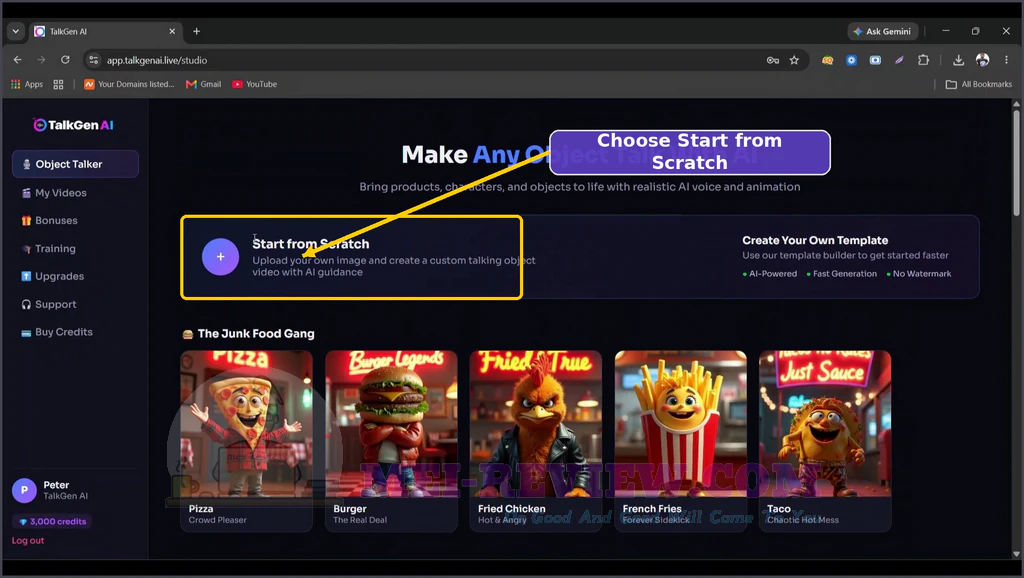Click the site information icon in address bar

click(94, 60)
